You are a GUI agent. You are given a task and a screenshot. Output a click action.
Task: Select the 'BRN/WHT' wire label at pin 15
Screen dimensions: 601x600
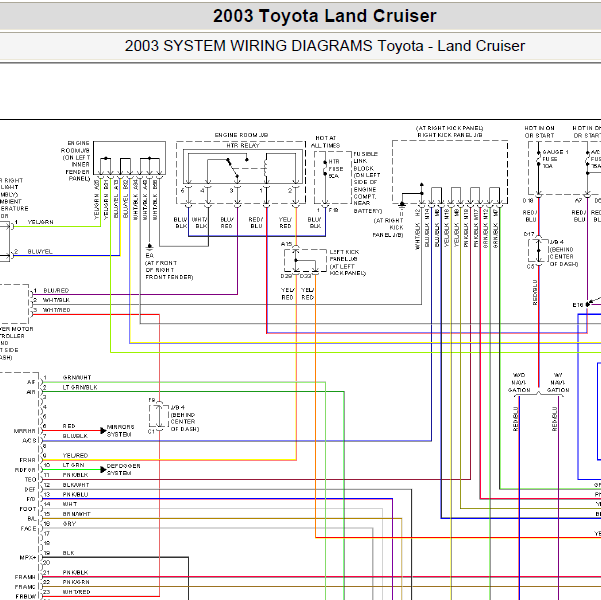coord(77,514)
